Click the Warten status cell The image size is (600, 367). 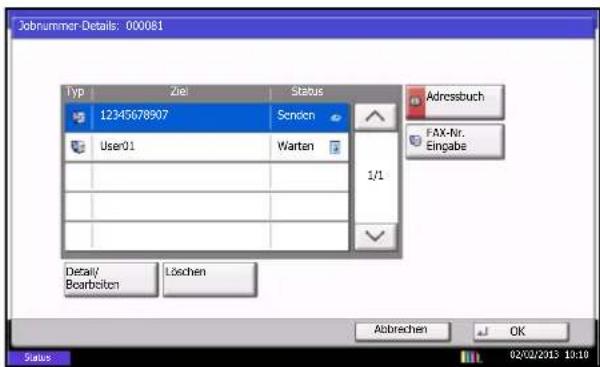[x=310, y=147]
